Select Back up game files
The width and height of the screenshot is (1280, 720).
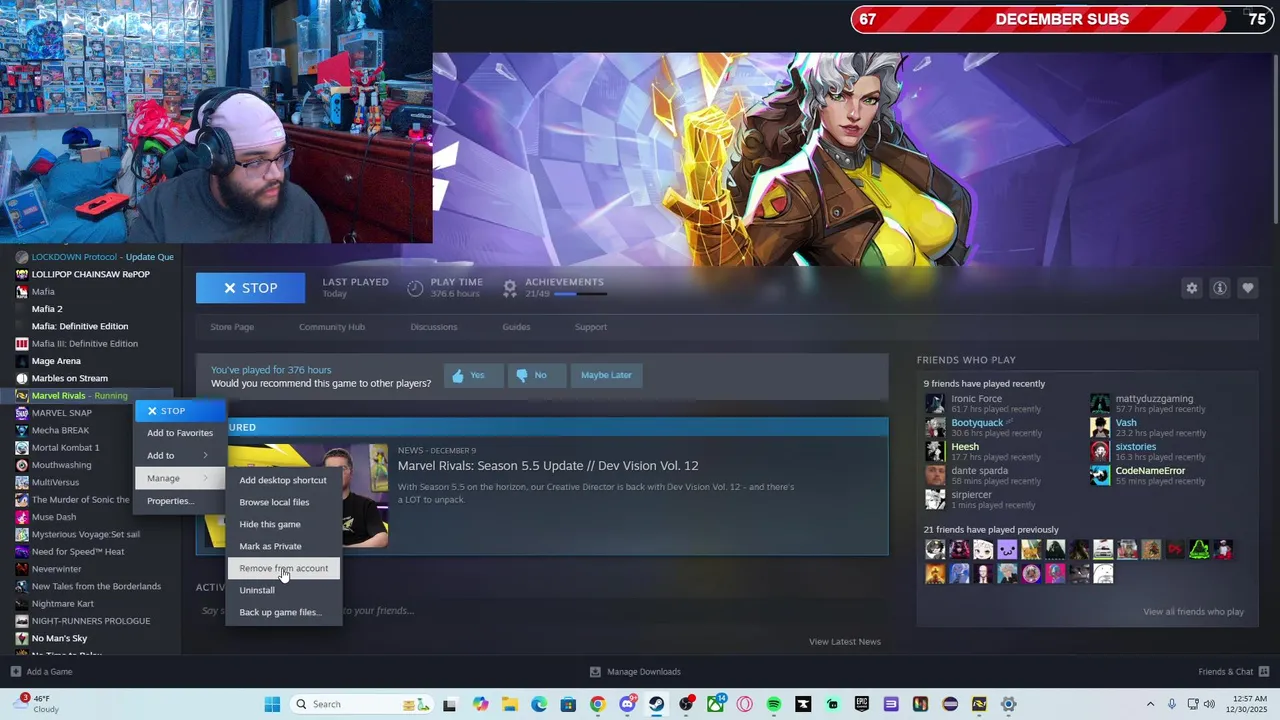pyautogui.click(x=283, y=612)
